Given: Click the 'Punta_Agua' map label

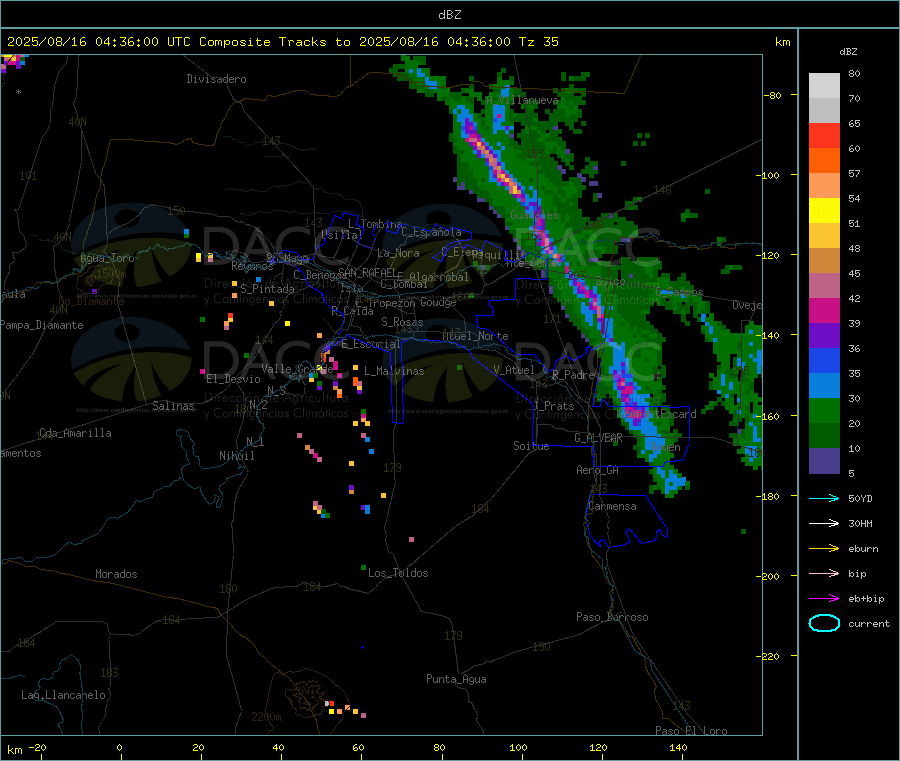Looking at the screenshot, I should coord(456,679).
